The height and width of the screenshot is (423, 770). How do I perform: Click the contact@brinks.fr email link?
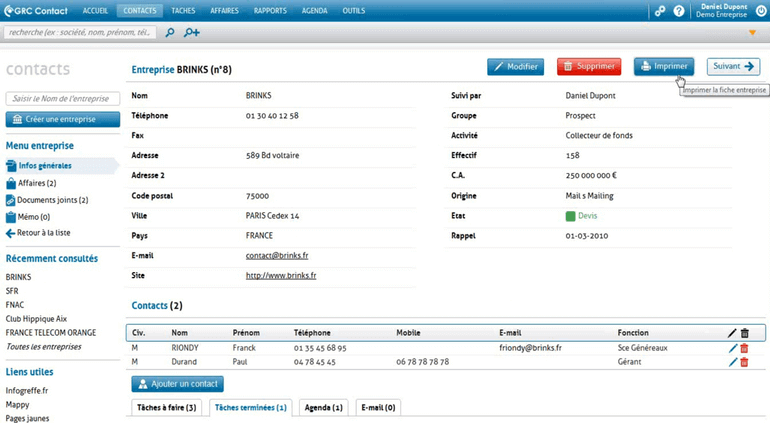tap(277, 255)
